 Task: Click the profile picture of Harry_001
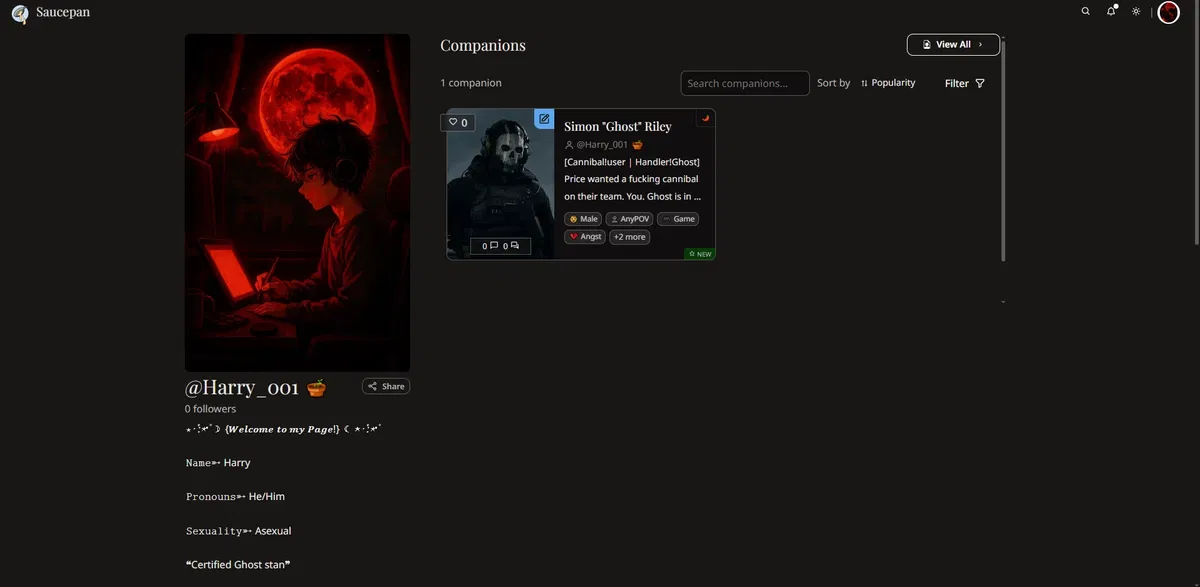coord(297,203)
